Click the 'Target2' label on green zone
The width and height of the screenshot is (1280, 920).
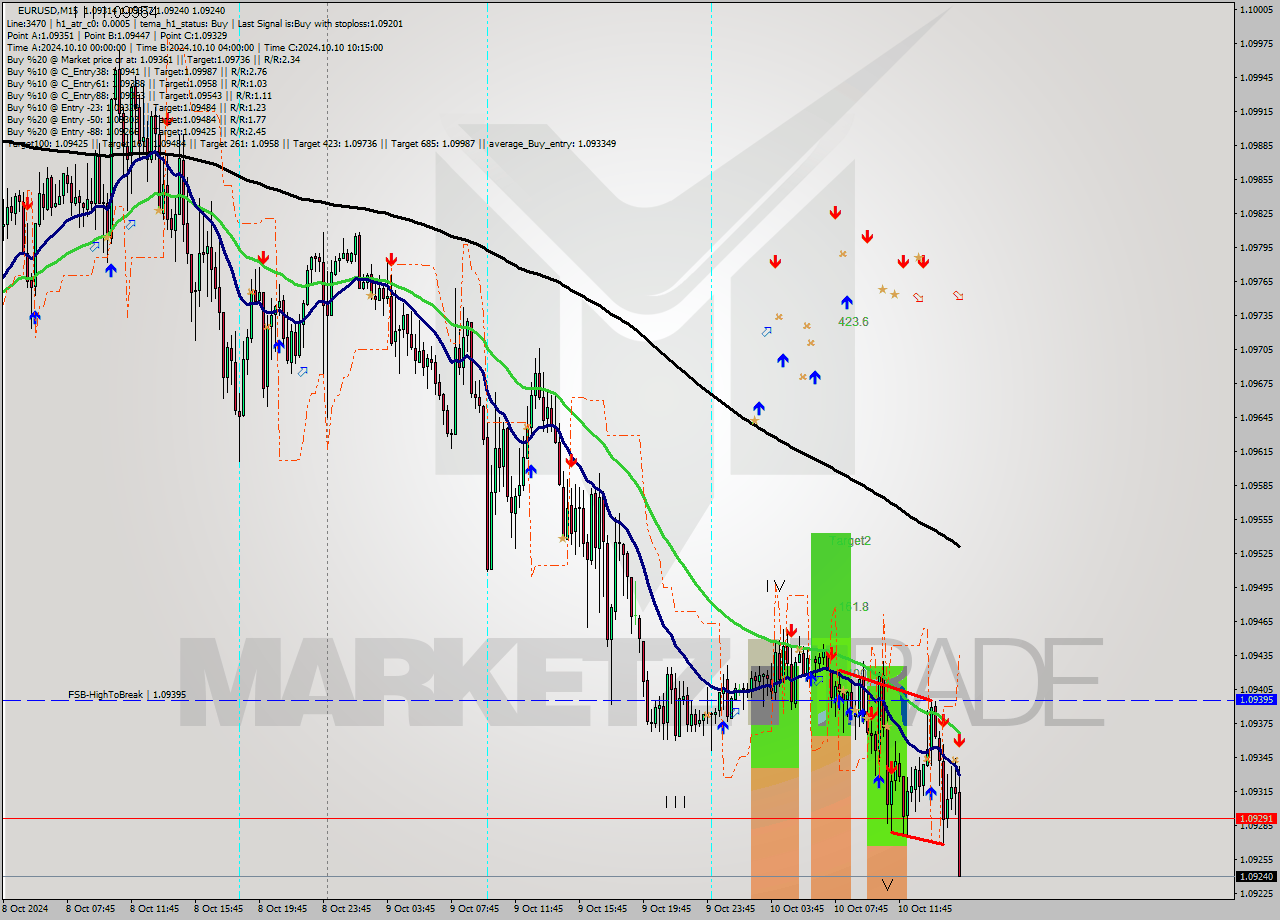pos(850,540)
